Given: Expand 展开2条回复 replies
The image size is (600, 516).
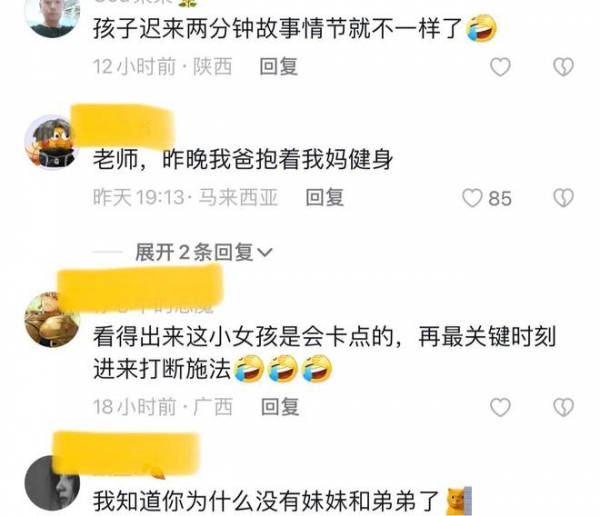Looking at the screenshot, I should 204,252.
